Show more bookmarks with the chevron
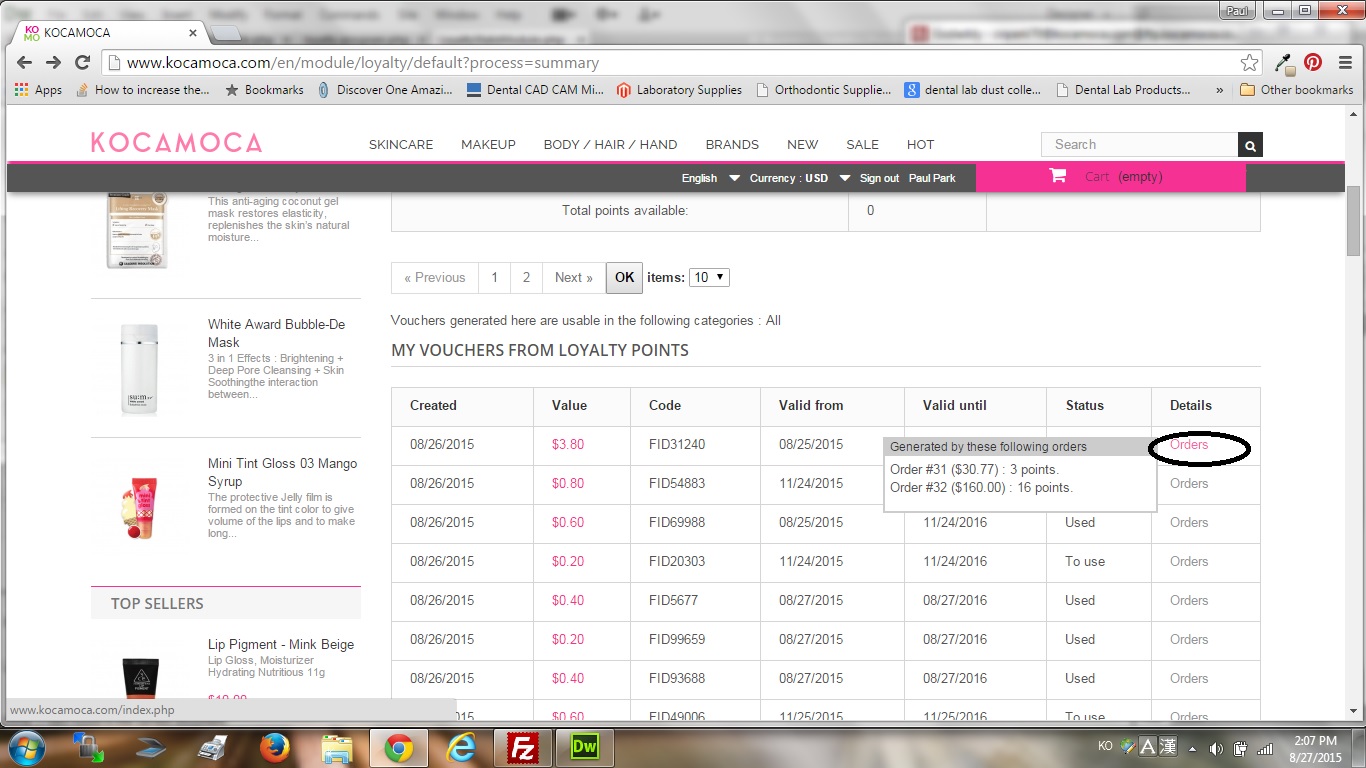 tap(1219, 90)
